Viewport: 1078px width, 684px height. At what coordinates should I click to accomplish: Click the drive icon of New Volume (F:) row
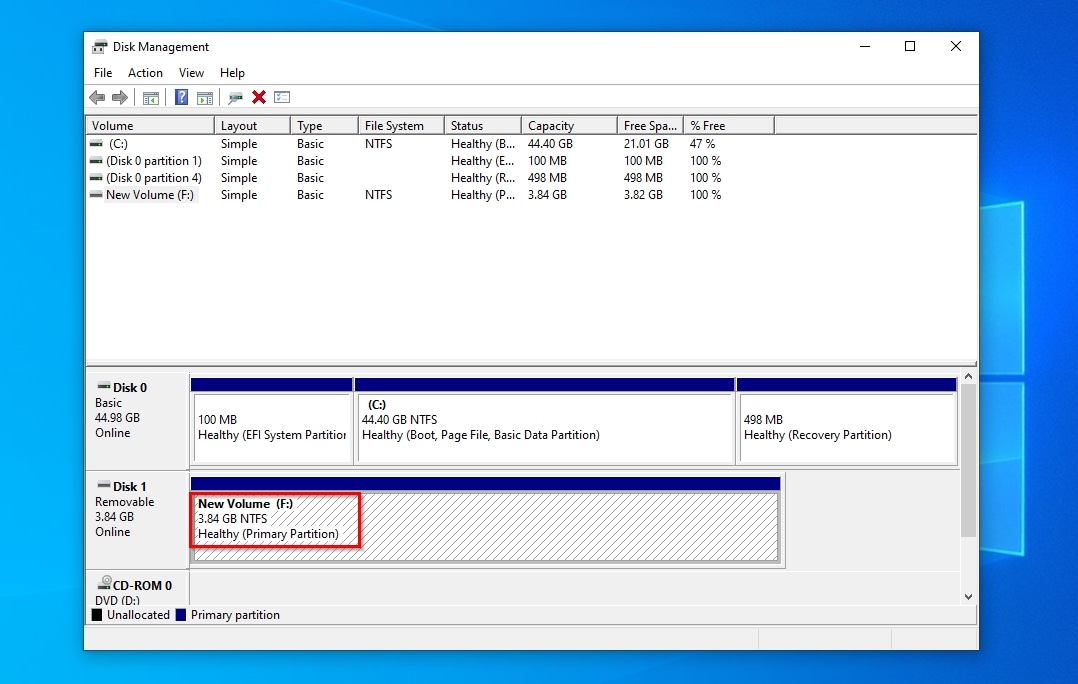pyautogui.click(x=96, y=195)
